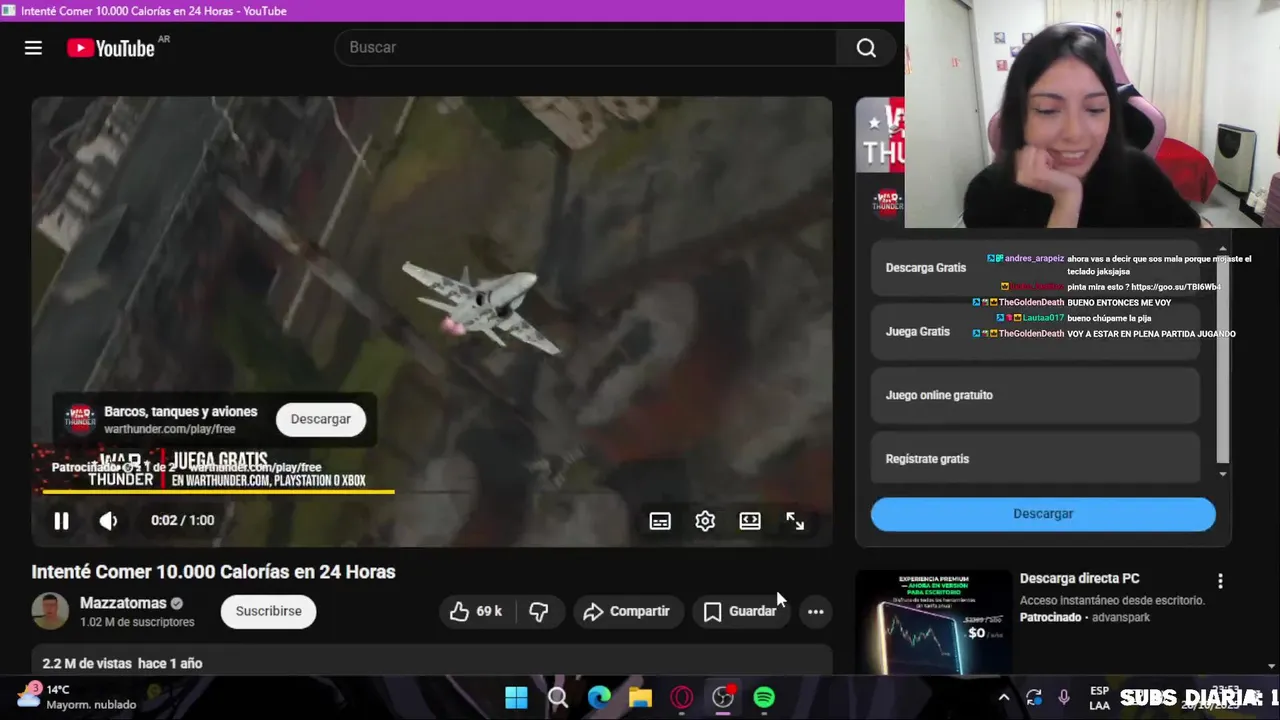1280x720 pixels.
Task: Open Windows taskbar search
Action: click(x=558, y=697)
